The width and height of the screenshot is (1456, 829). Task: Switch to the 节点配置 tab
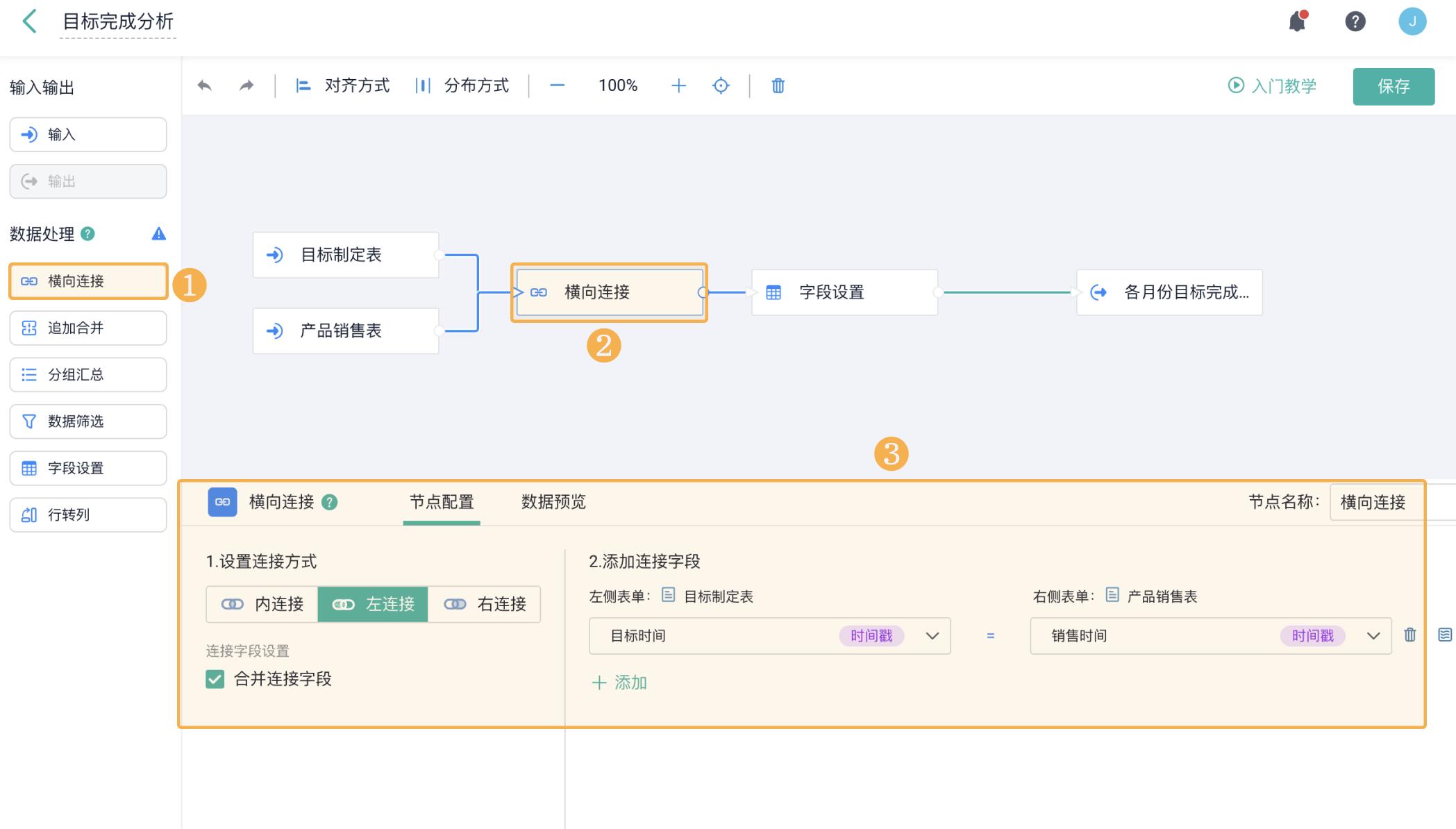(441, 502)
